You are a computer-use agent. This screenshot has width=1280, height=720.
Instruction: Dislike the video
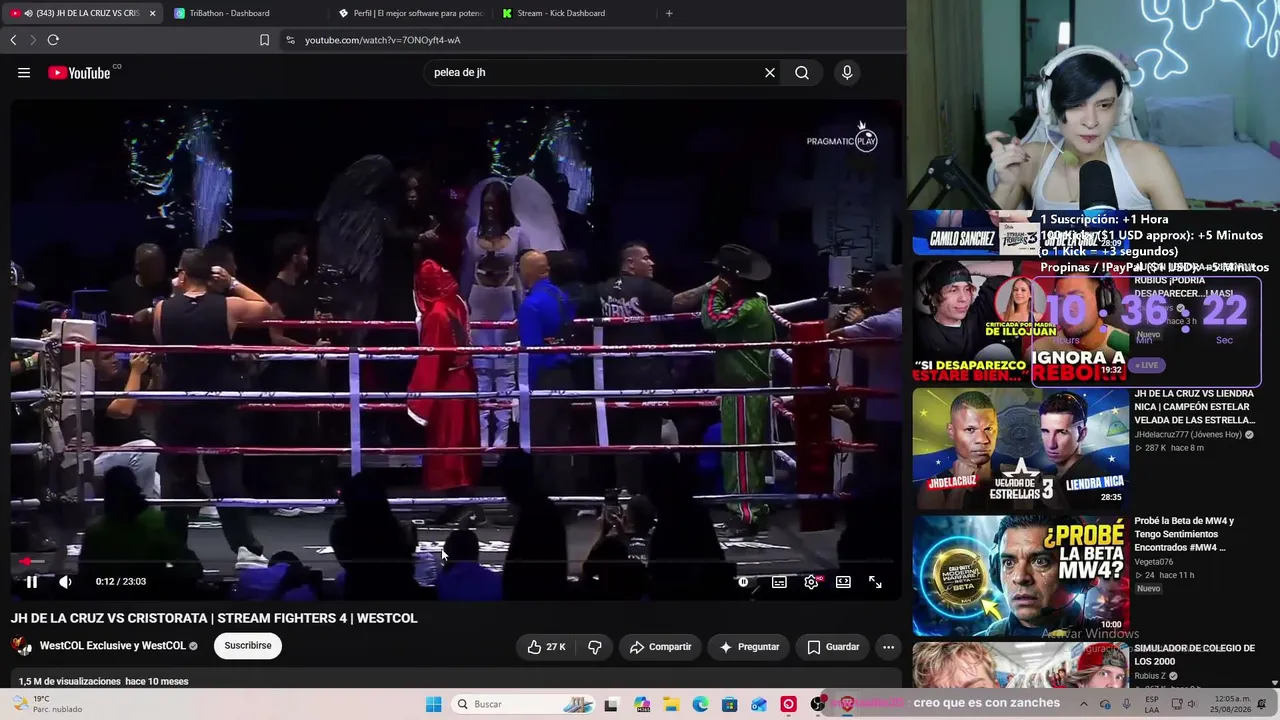(594, 647)
